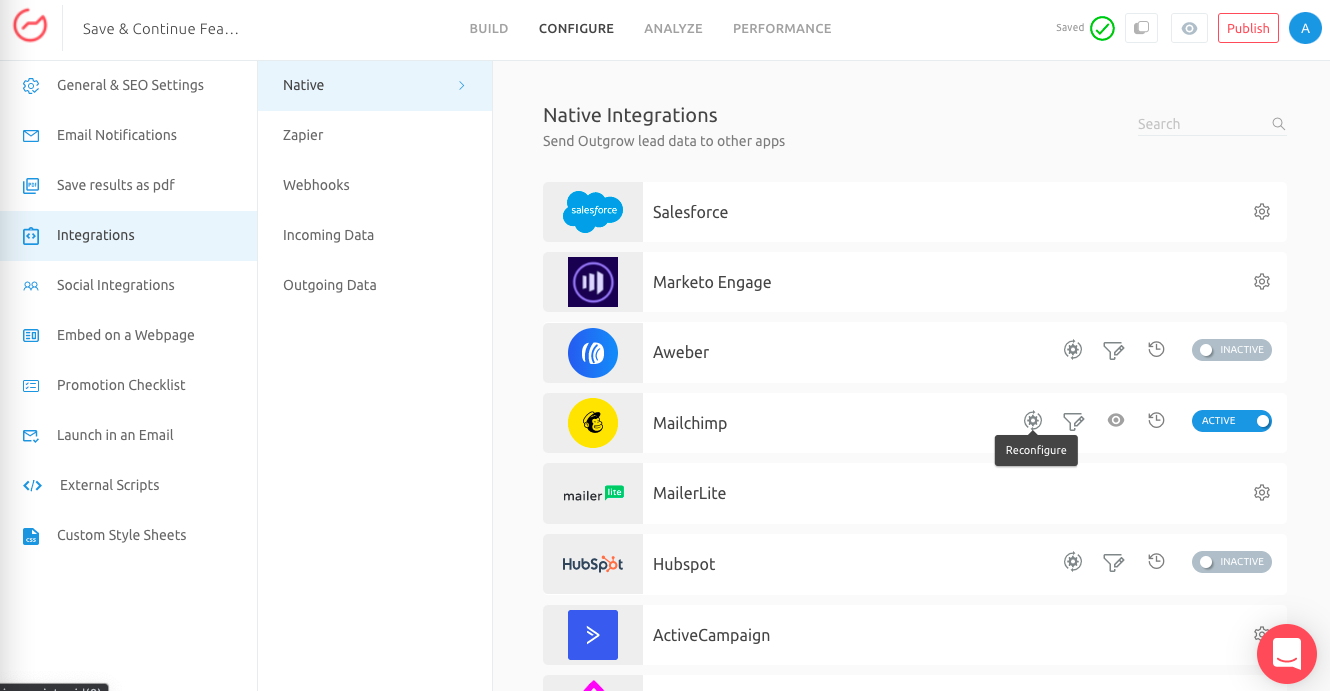Open the user avatar A menu
The width and height of the screenshot is (1330, 691).
click(1305, 28)
